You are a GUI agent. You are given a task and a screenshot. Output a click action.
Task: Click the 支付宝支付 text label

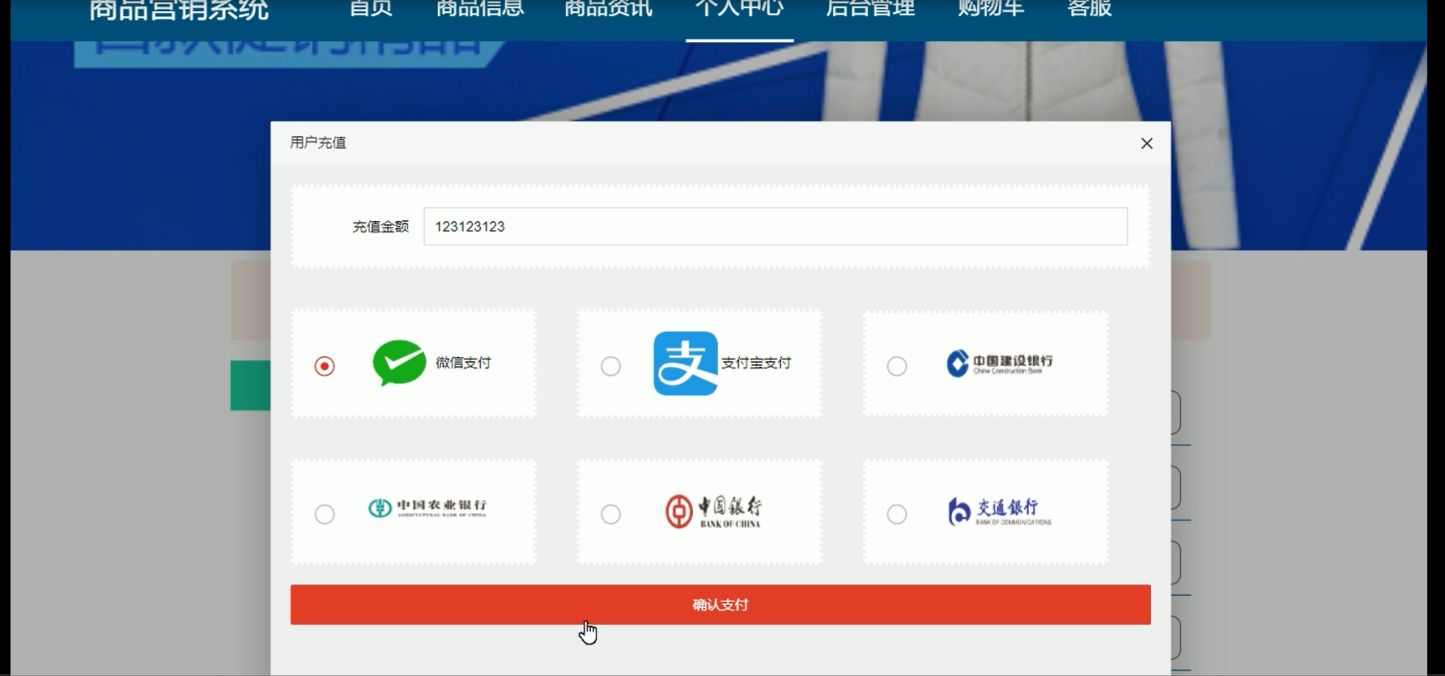coord(756,363)
